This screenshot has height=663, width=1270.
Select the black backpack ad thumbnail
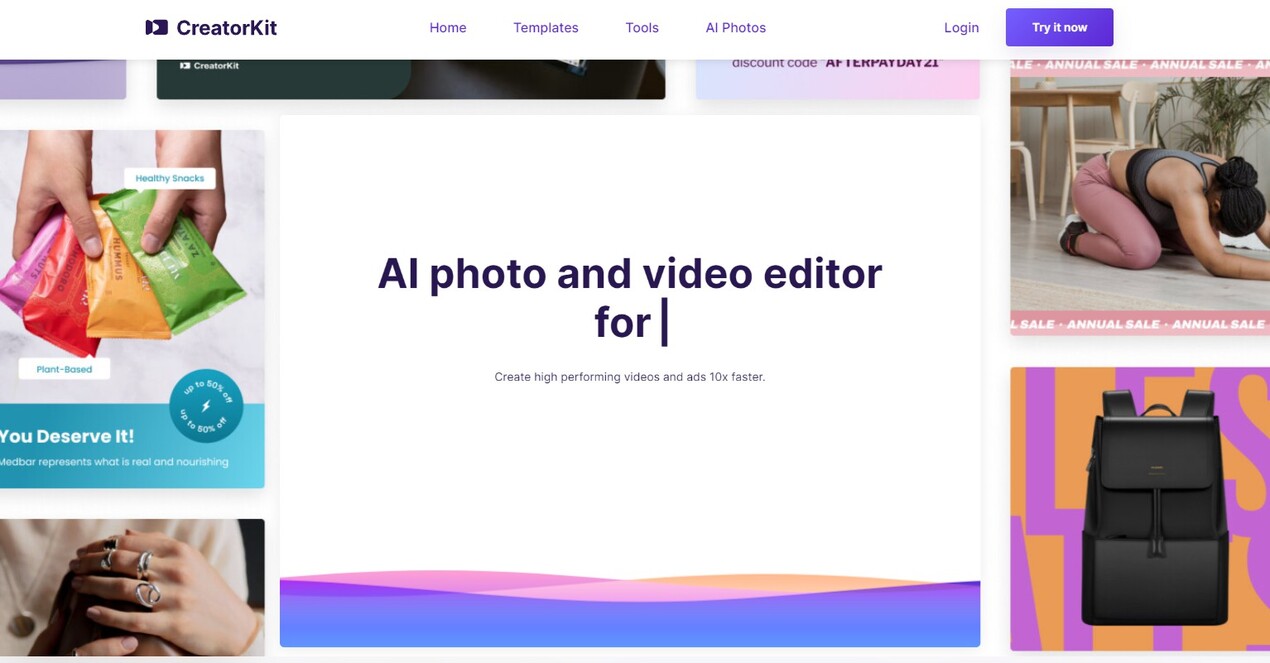[1138, 510]
